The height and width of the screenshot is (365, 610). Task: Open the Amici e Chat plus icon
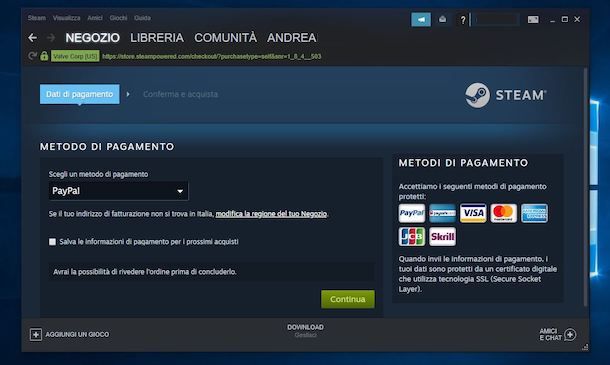pyautogui.click(x=570, y=334)
